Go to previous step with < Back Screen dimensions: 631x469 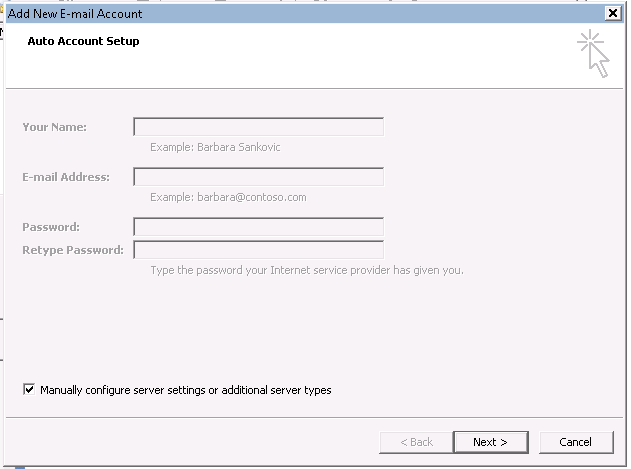pos(417,442)
